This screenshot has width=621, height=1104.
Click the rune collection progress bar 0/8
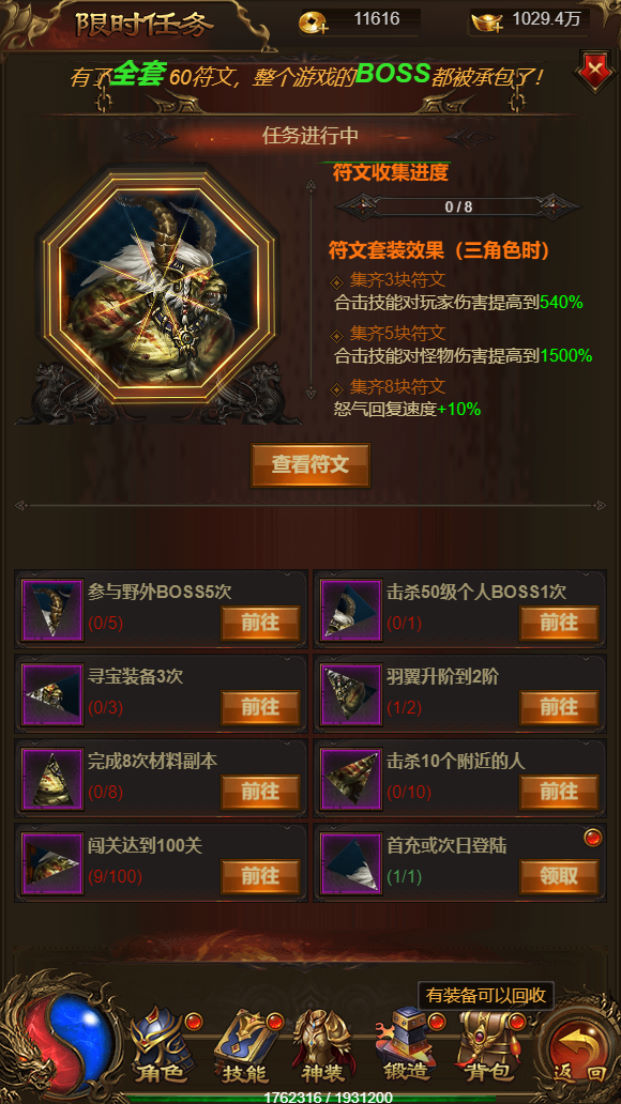(x=458, y=207)
